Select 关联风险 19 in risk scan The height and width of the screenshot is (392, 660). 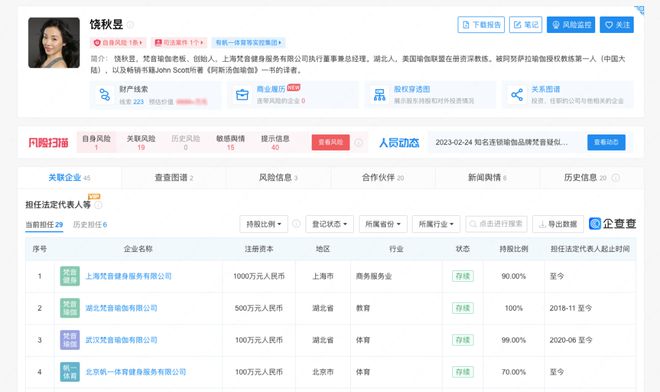[x=141, y=142]
